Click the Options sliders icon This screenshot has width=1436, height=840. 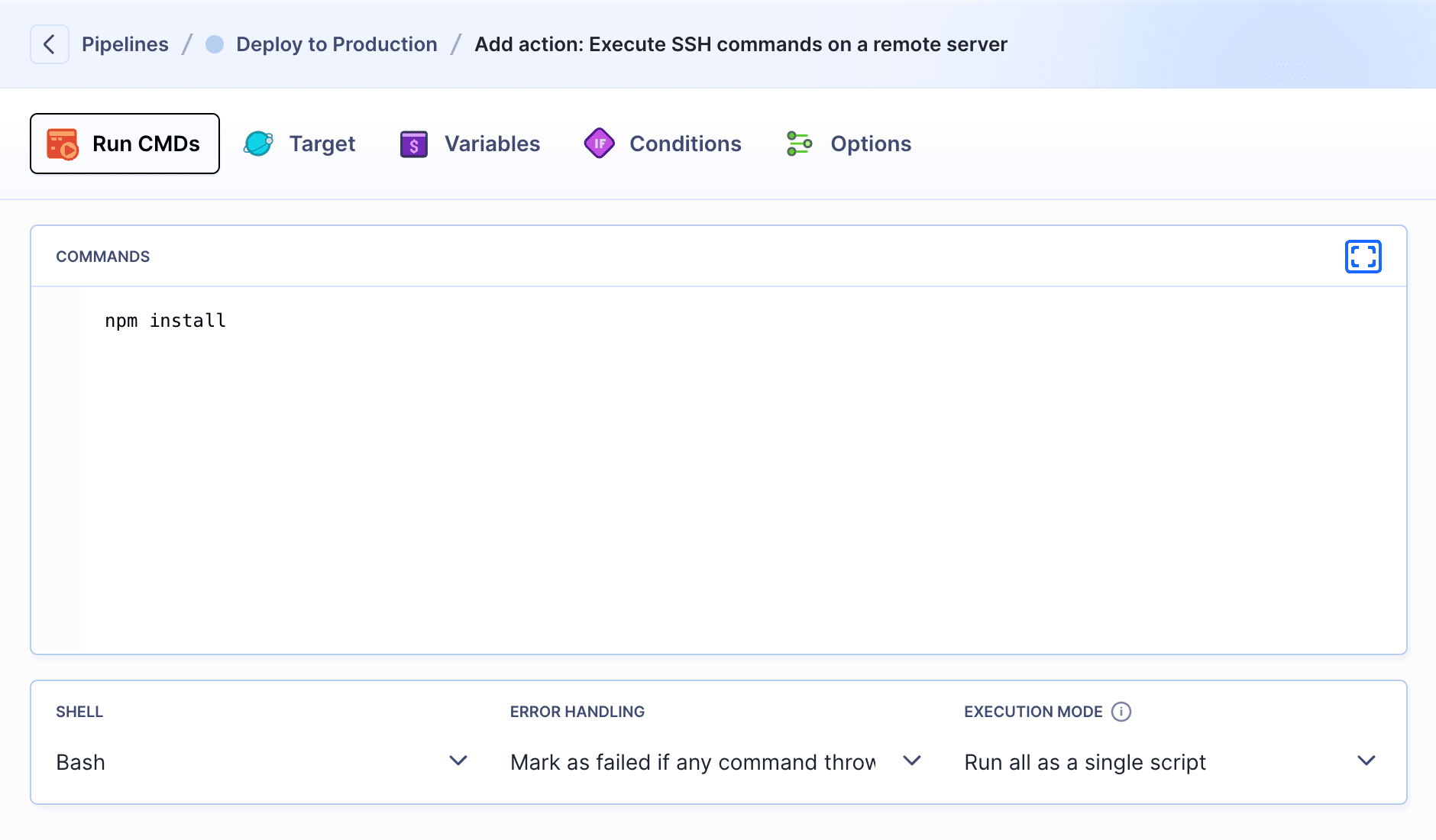(x=799, y=143)
